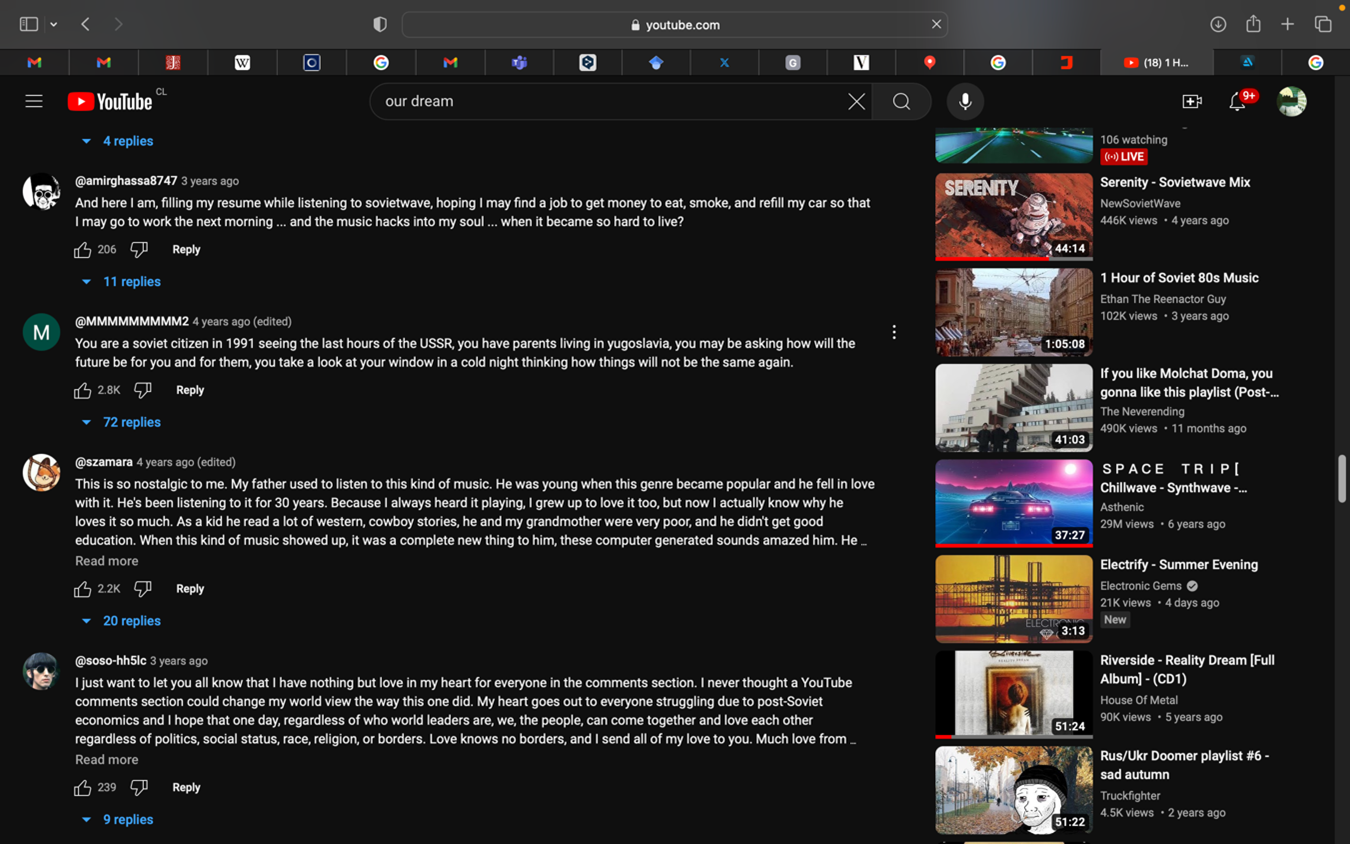This screenshot has width=1350, height=844.
Task: Reply to the @MMMMMMMMM2 comment
Action: tap(190, 390)
